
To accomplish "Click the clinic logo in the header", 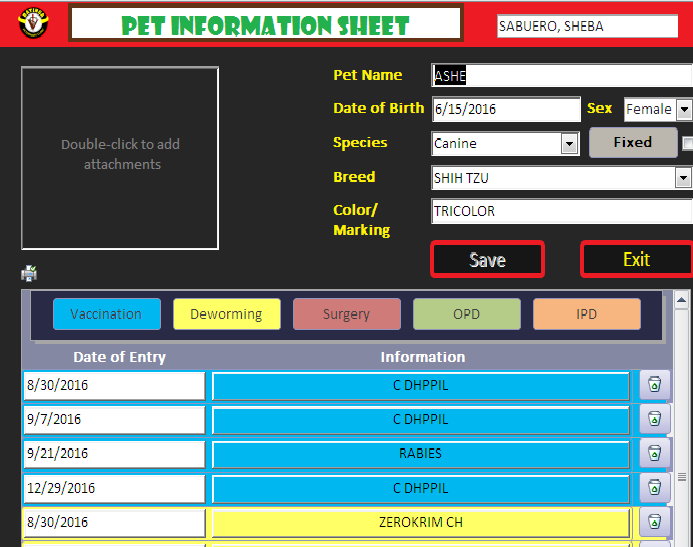I will tap(32, 24).
